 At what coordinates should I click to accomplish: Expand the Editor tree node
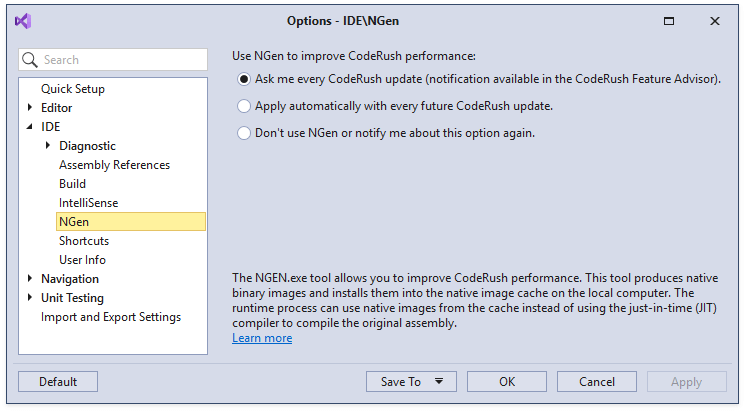point(30,108)
